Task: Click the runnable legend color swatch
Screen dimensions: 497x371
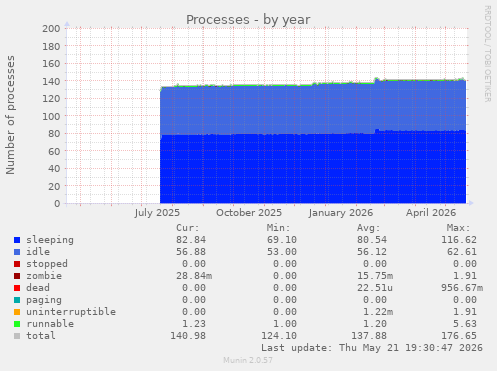Action: pos(17,324)
